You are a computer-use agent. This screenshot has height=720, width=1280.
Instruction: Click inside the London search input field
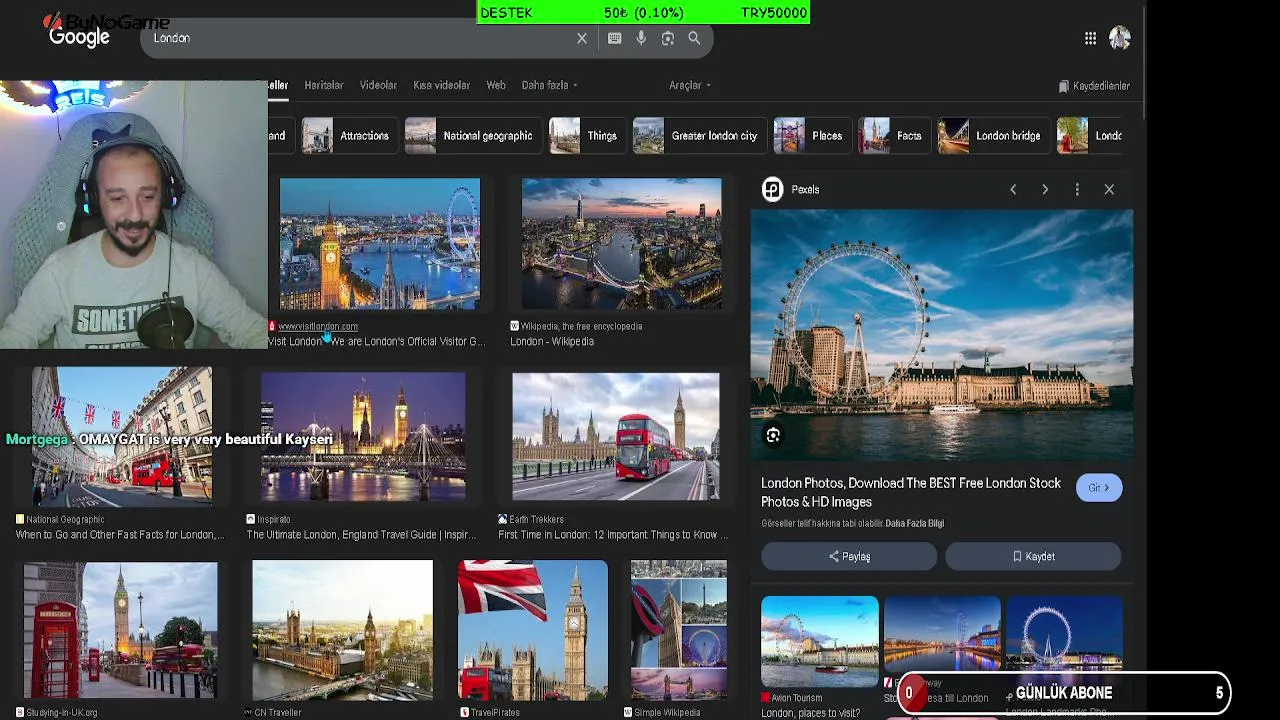pyautogui.click(x=360, y=38)
